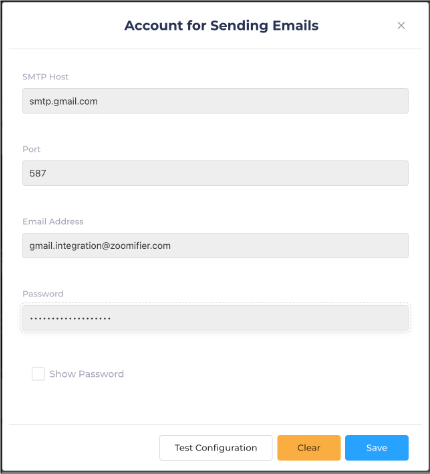The image size is (430, 474).
Task: Place cursor in the smtp.gmail.com text
Action: point(63,101)
